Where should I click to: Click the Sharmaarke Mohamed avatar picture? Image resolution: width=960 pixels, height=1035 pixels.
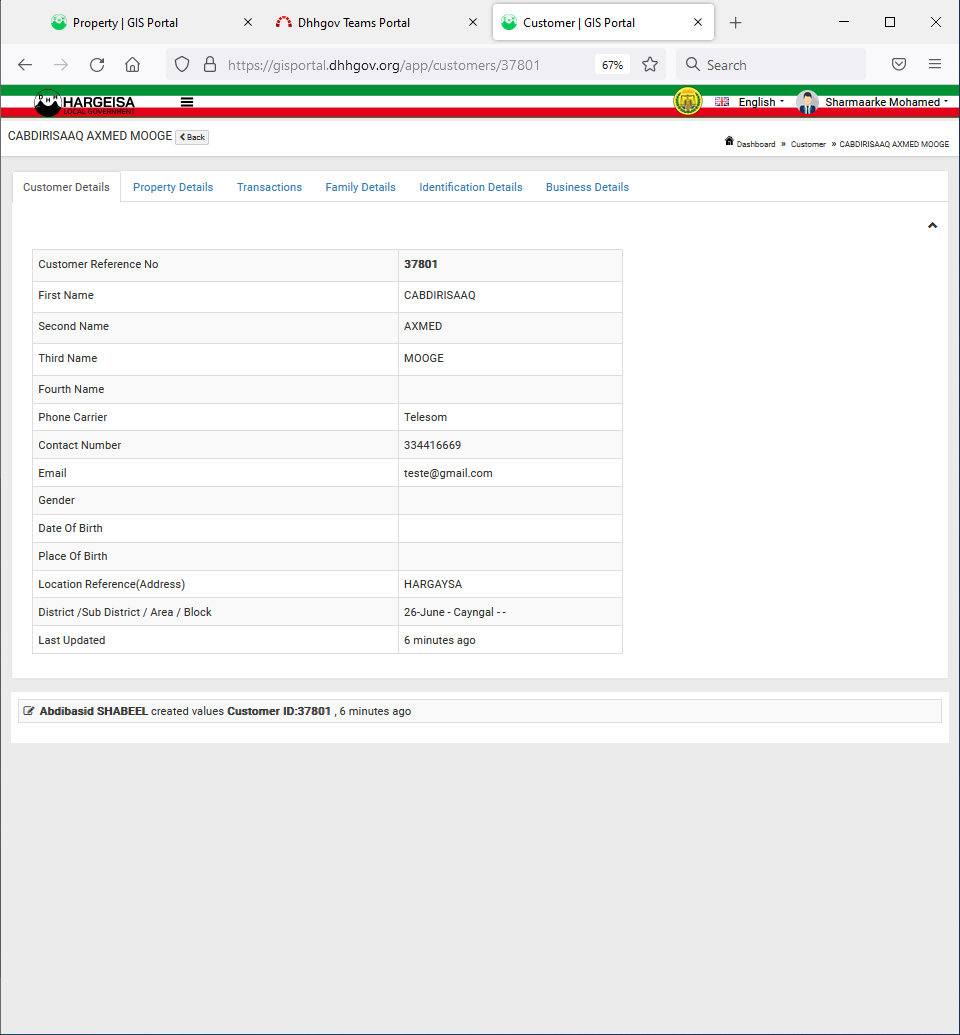pyautogui.click(x=807, y=102)
